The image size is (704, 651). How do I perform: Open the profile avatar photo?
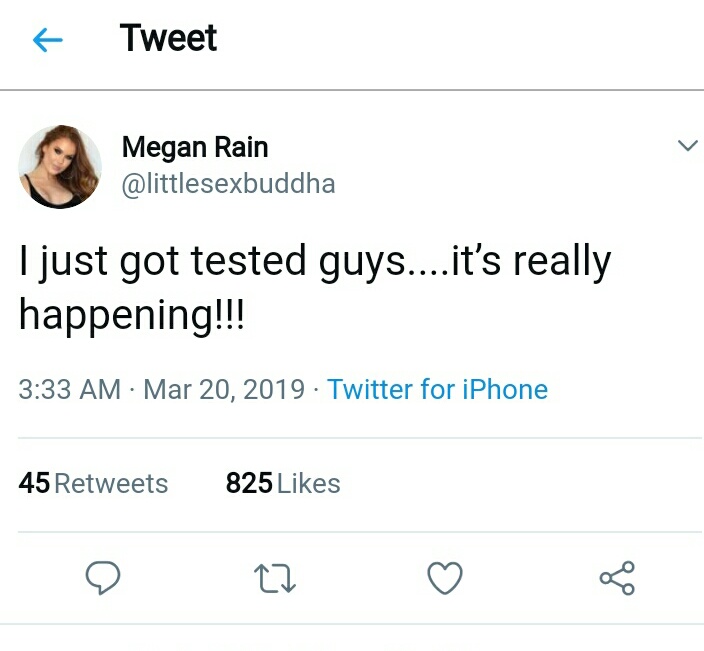point(61,166)
